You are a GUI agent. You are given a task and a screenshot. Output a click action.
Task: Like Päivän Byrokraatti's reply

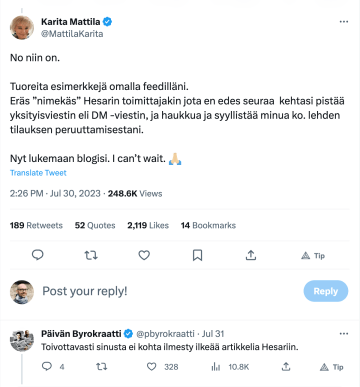click(152, 367)
